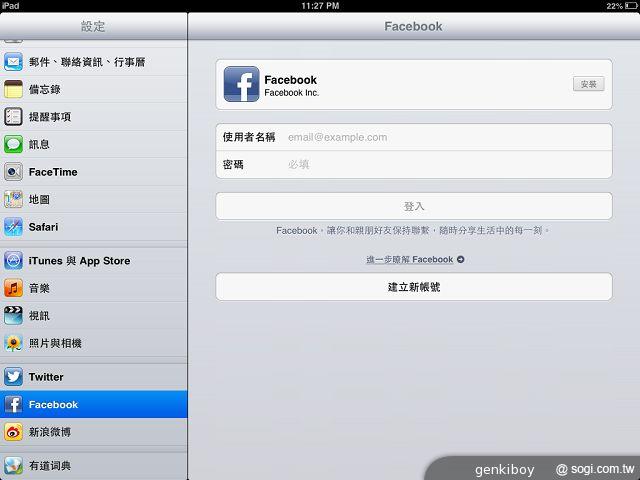Tap the Maps icon
This screenshot has width=640, height=480.
coord(13,199)
